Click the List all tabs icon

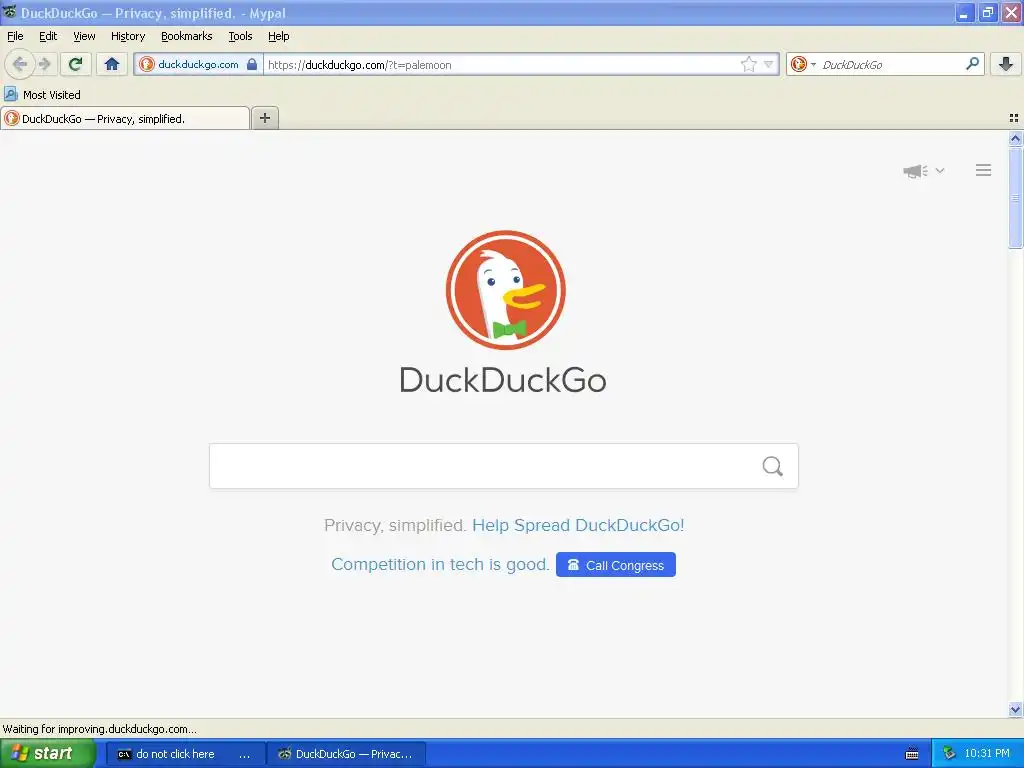pyautogui.click(x=1014, y=118)
